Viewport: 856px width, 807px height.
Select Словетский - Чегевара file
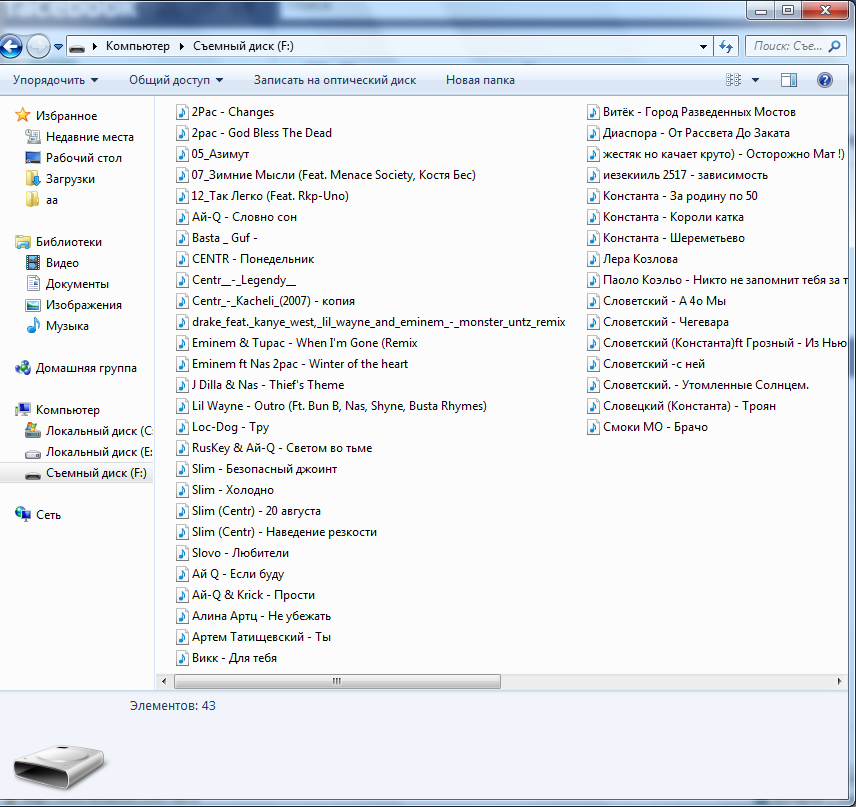point(665,322)
